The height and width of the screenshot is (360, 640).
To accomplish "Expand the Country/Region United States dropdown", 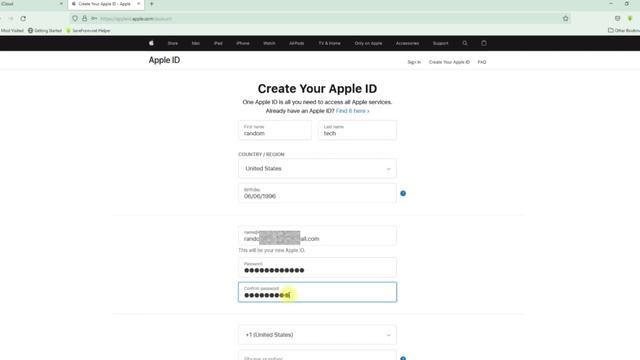I will tap(317, 169).
